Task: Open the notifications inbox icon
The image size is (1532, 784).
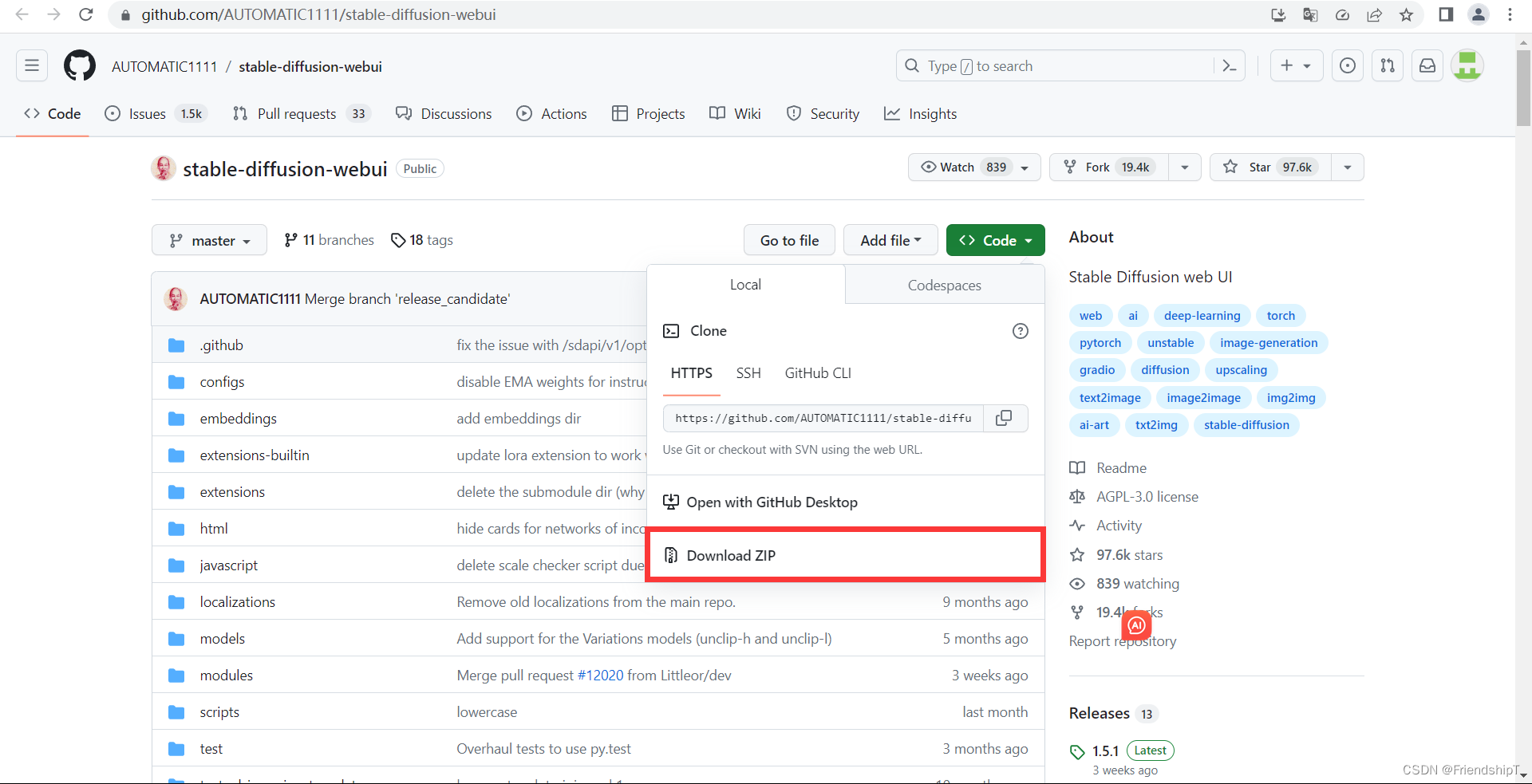Action: point(1427,65)
